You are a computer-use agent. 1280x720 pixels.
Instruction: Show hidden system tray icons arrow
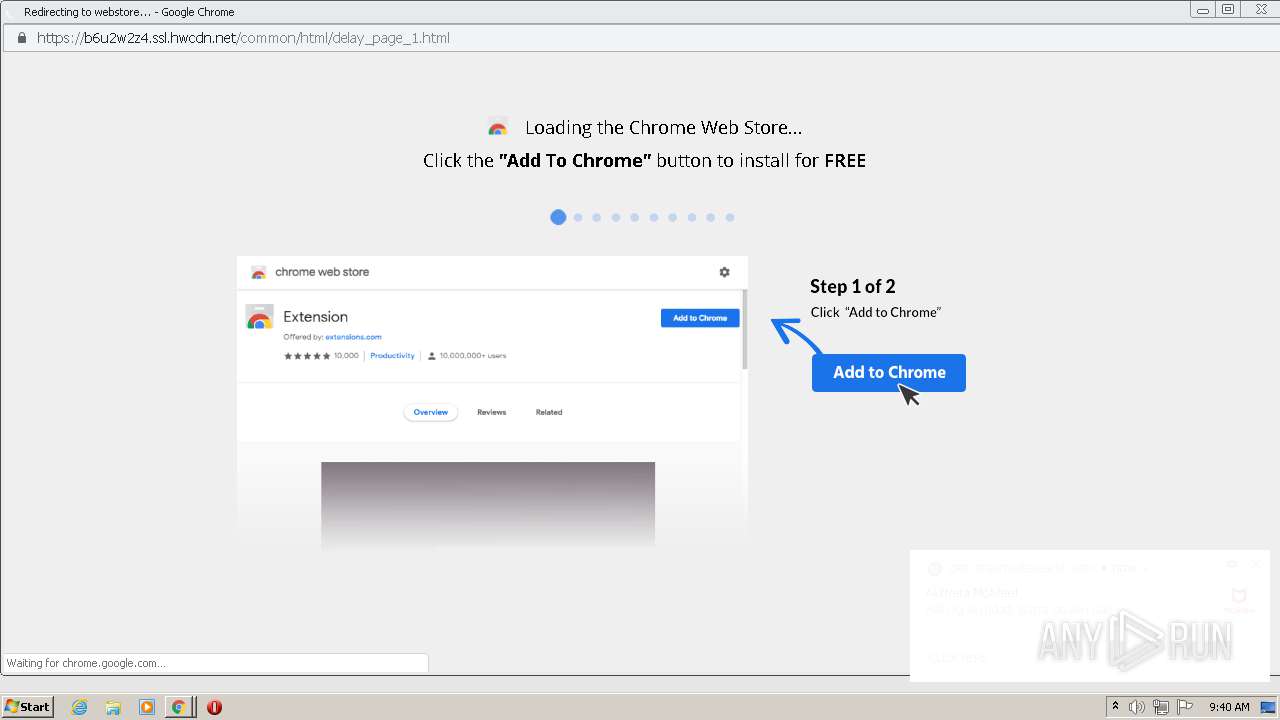1115,707
